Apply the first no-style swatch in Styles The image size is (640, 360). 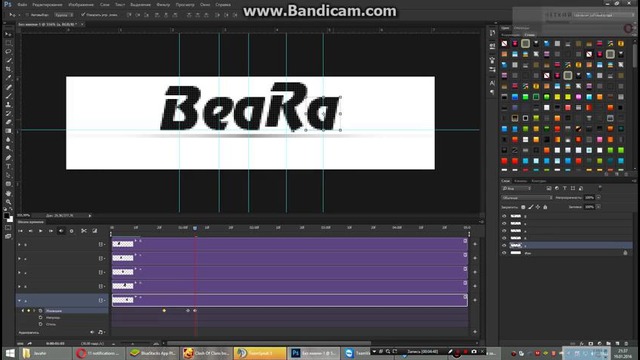pos(504,43)
